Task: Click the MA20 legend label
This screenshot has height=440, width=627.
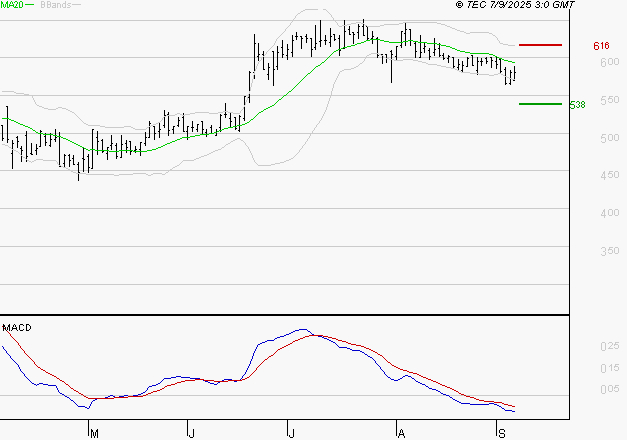Action: coord(12,5)
